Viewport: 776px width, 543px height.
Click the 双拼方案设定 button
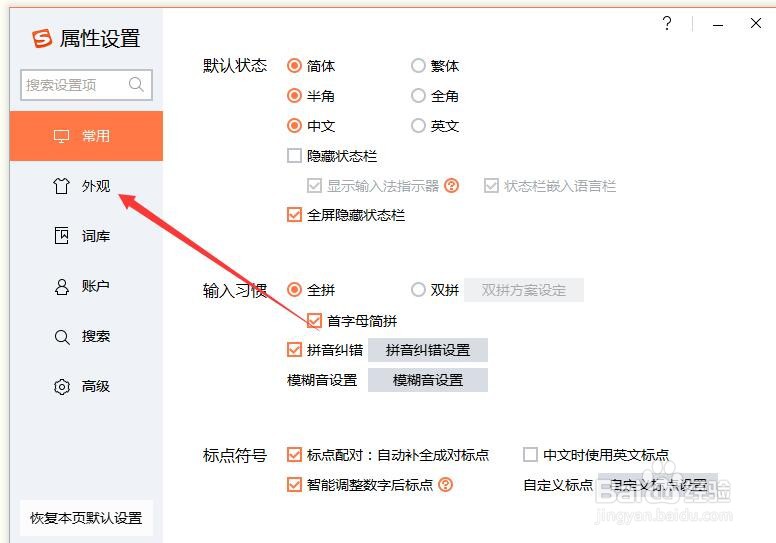[x=524, y=290]
